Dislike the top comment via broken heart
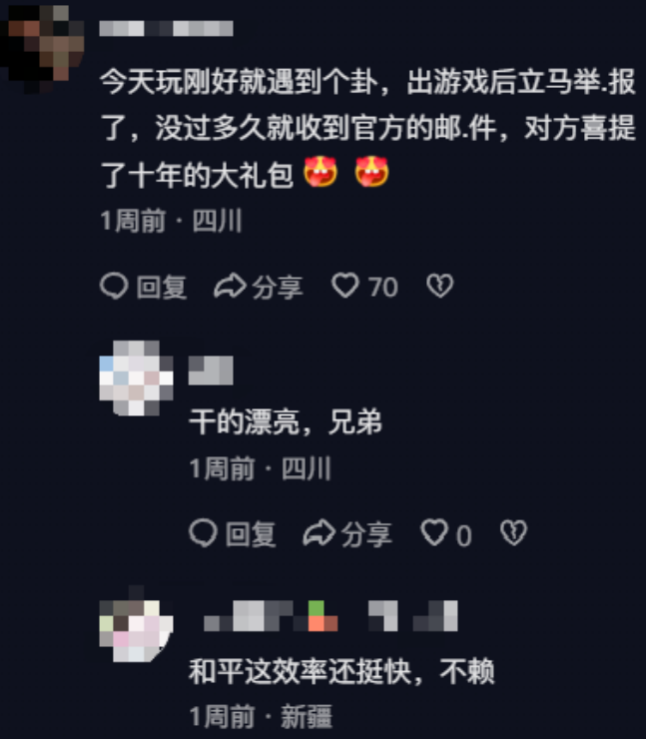The width and height of the screenshot is (646, 739). click(x=440, y=286)
